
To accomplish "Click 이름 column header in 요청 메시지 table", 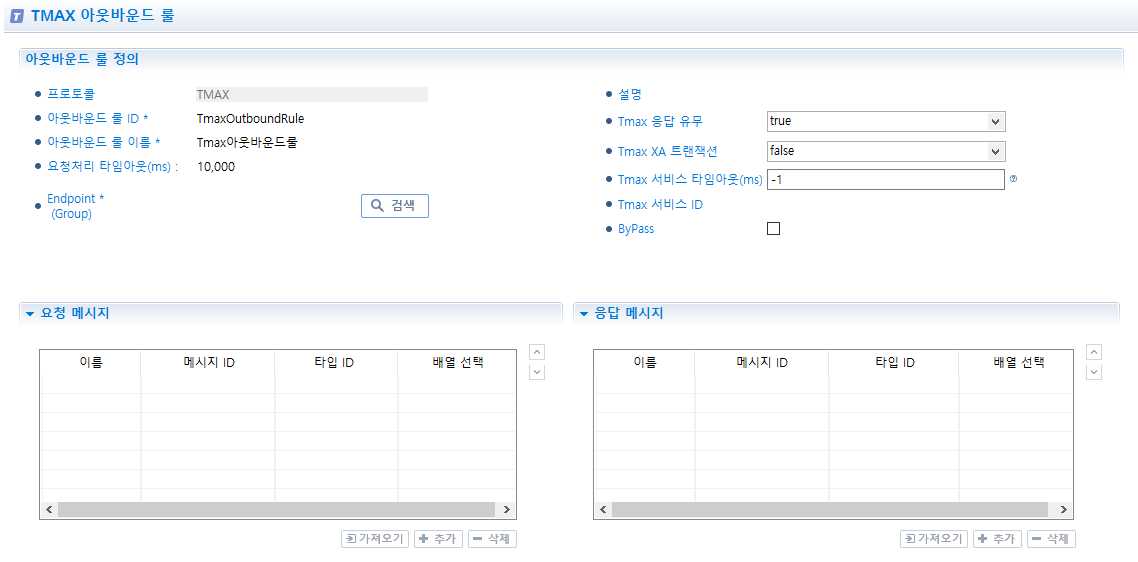I will [x=91, y=362].
